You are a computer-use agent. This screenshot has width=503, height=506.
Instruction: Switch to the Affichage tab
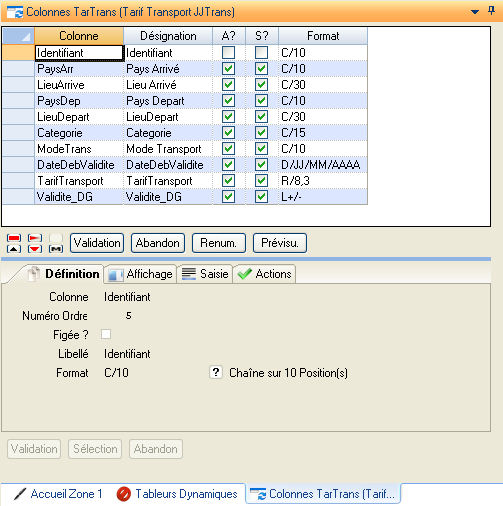[x=140, y=274]
